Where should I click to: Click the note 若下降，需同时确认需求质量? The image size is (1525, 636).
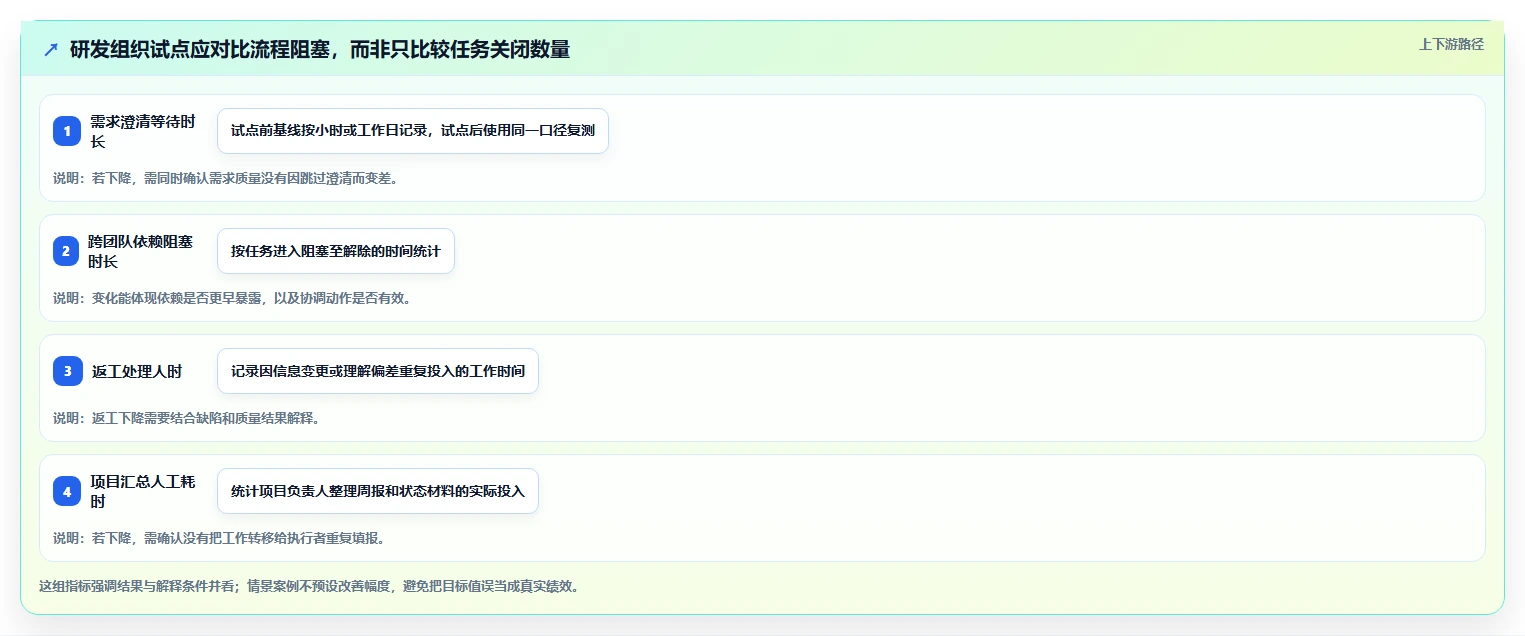(225, 178)
